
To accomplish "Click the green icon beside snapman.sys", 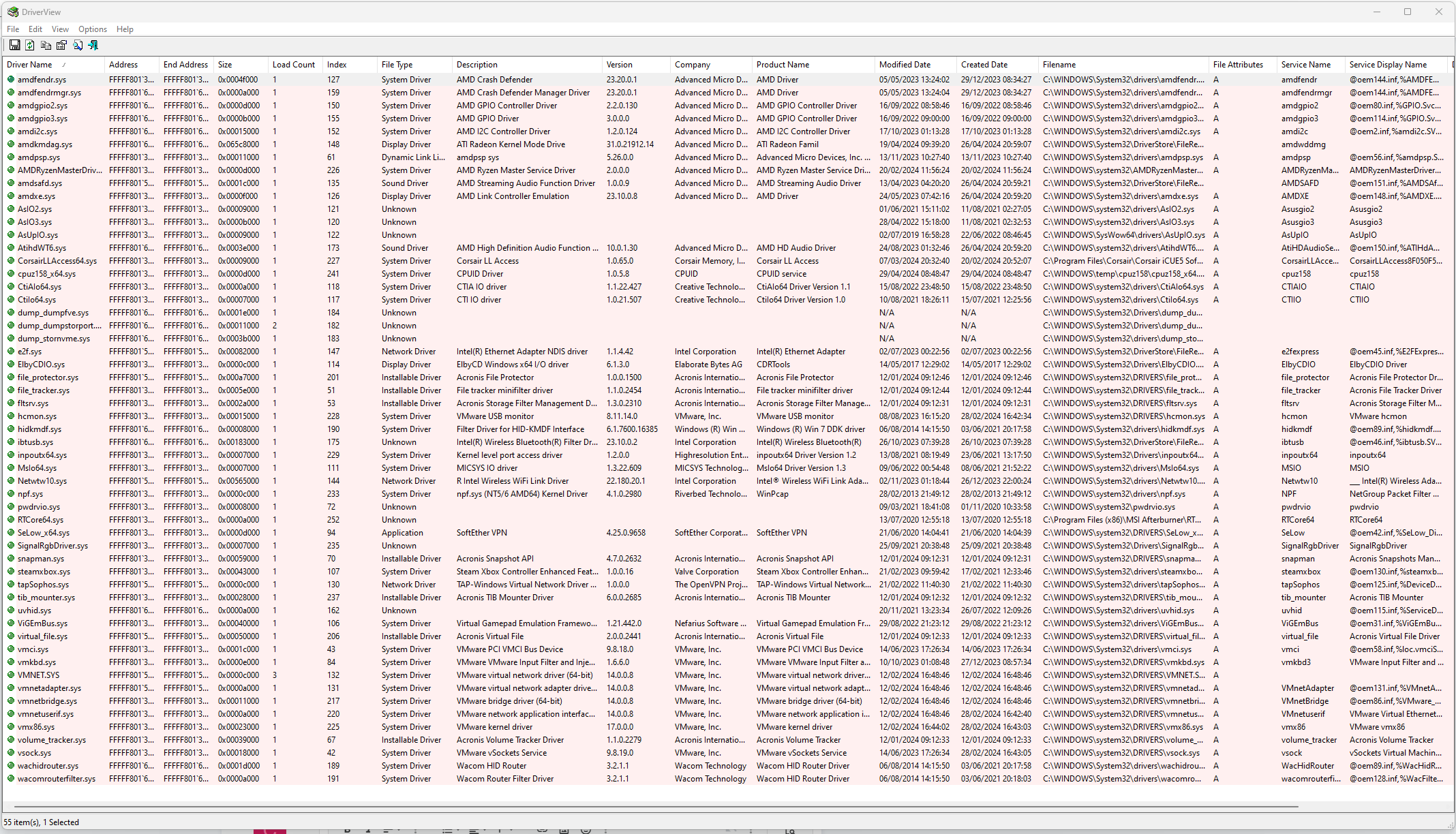I will point(11,558).
